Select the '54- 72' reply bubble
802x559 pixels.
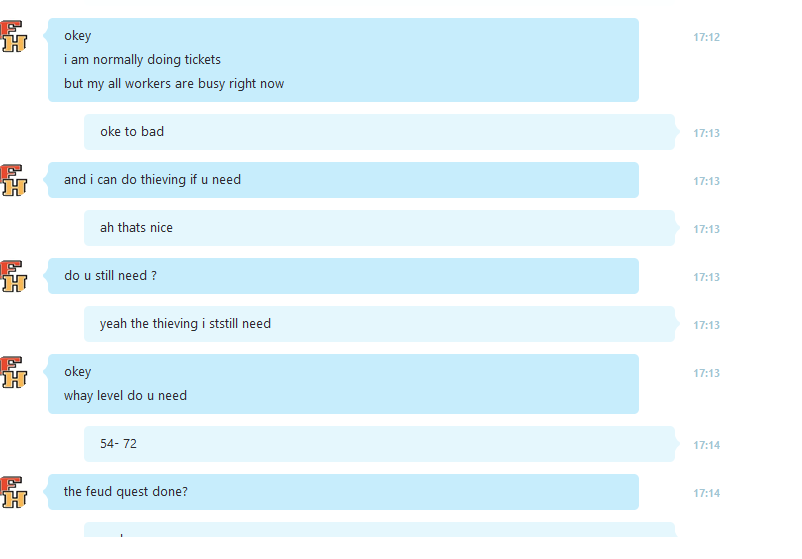[x=380, y=444]
